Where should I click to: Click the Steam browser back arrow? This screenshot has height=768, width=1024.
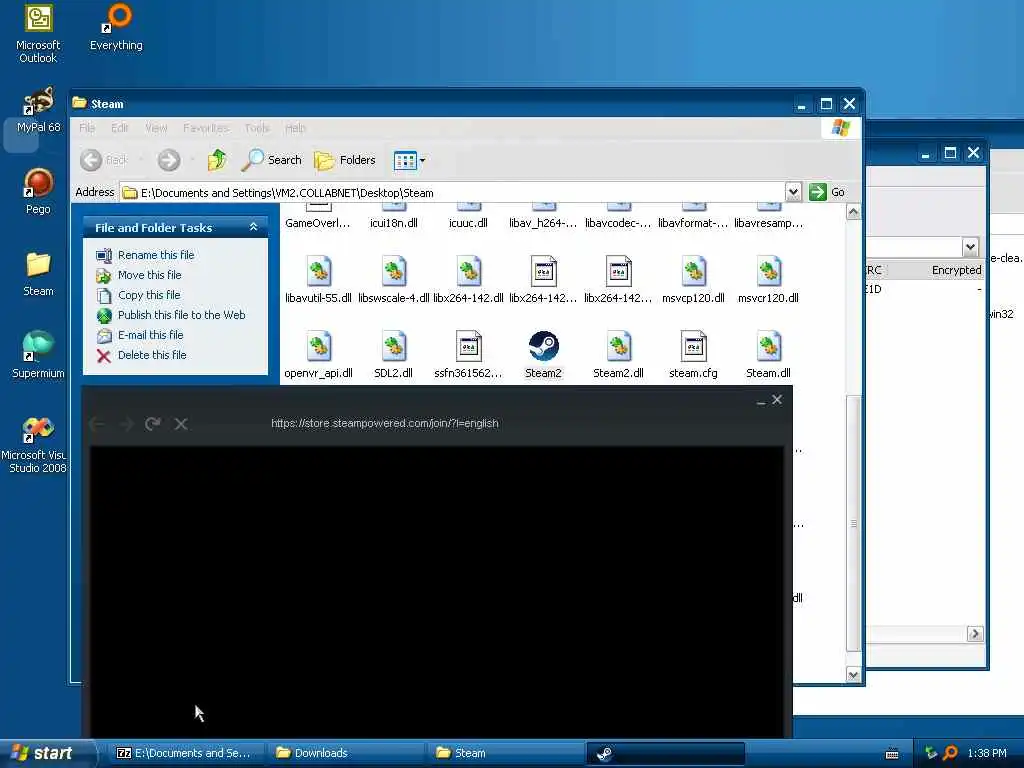(x=97, y=424)
